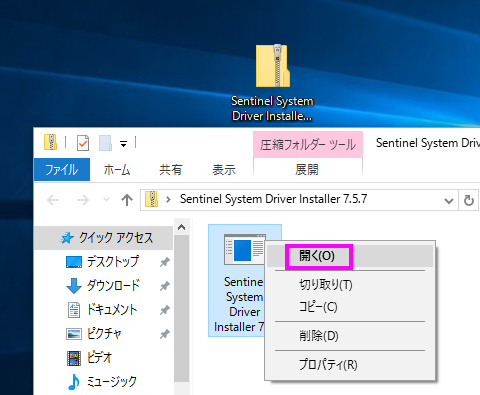This screenshot has width=480, height=395.
Task: Click navigation pane scrollbar up arrow
Action: pos(182,227)
